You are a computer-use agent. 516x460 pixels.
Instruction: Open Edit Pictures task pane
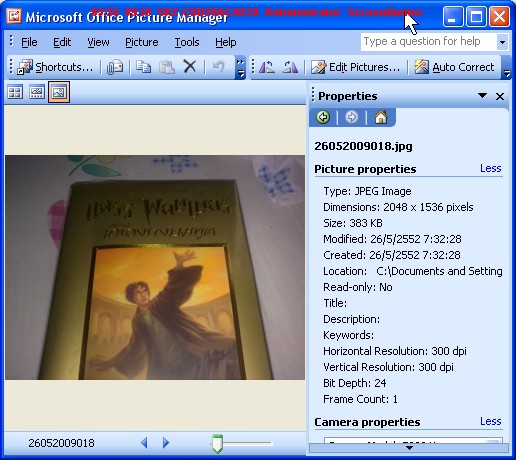click(x=355, y=67)
